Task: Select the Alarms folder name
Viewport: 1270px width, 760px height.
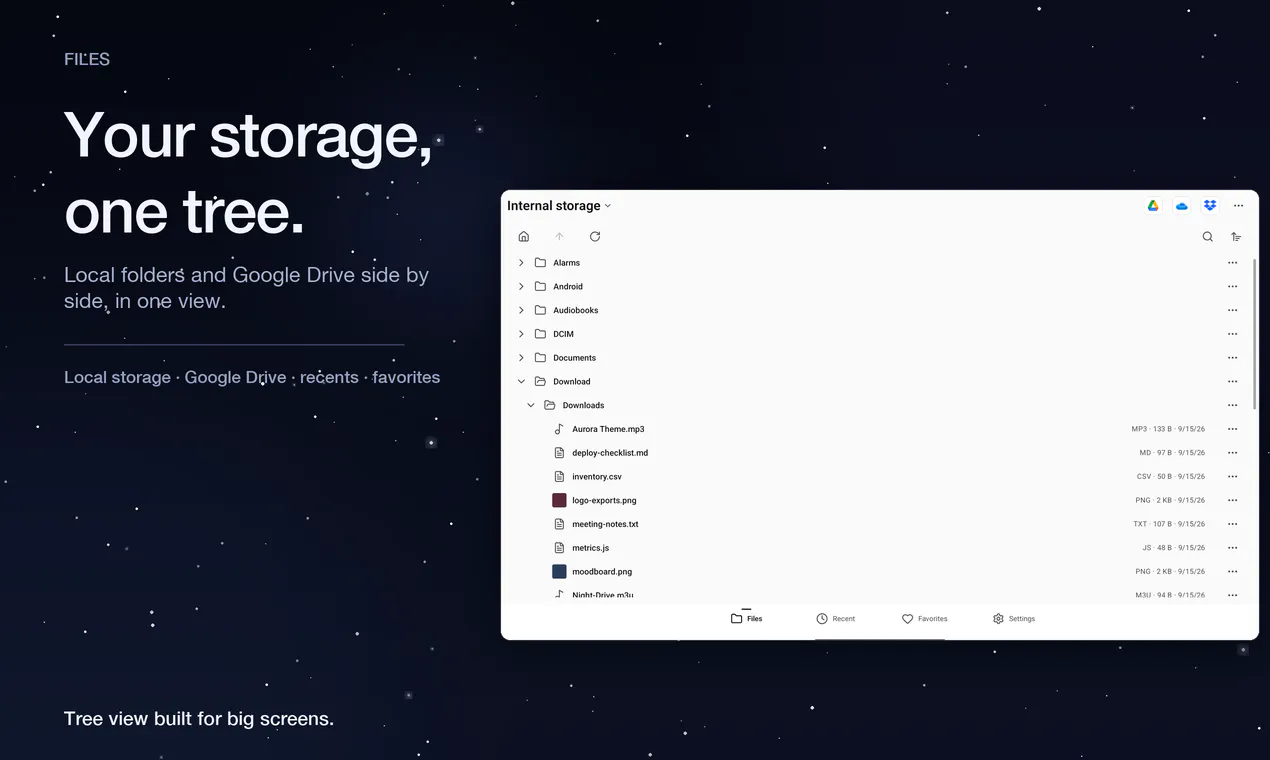Action: (566, 263)
